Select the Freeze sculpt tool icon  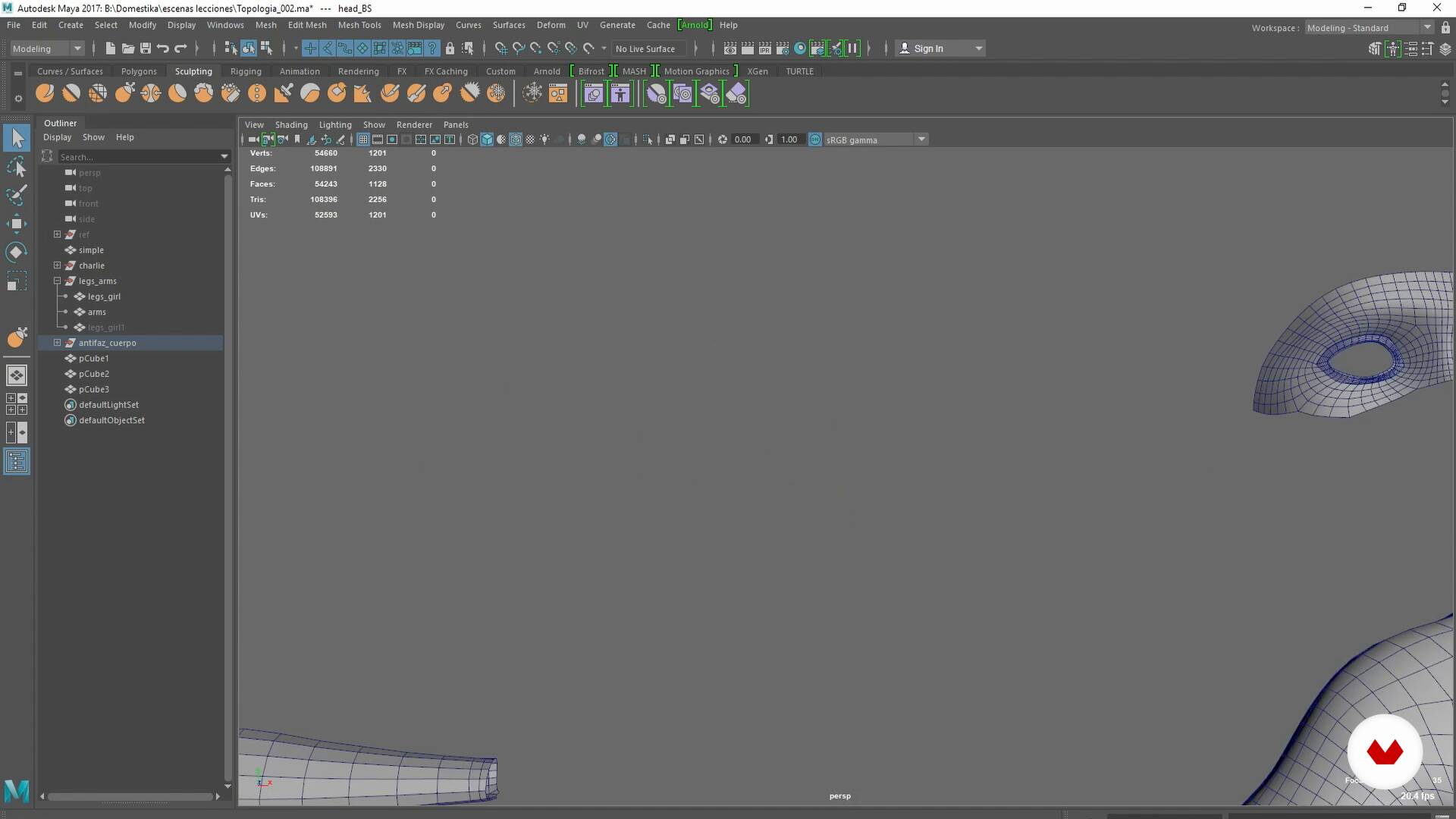pos(496,93)
